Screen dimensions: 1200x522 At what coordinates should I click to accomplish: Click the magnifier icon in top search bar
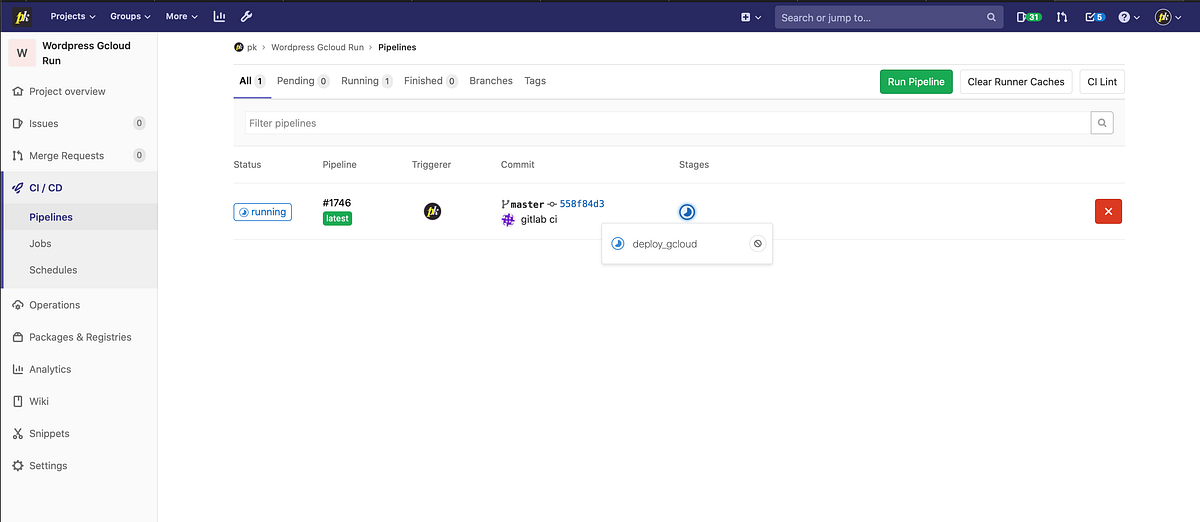point(991,17)
